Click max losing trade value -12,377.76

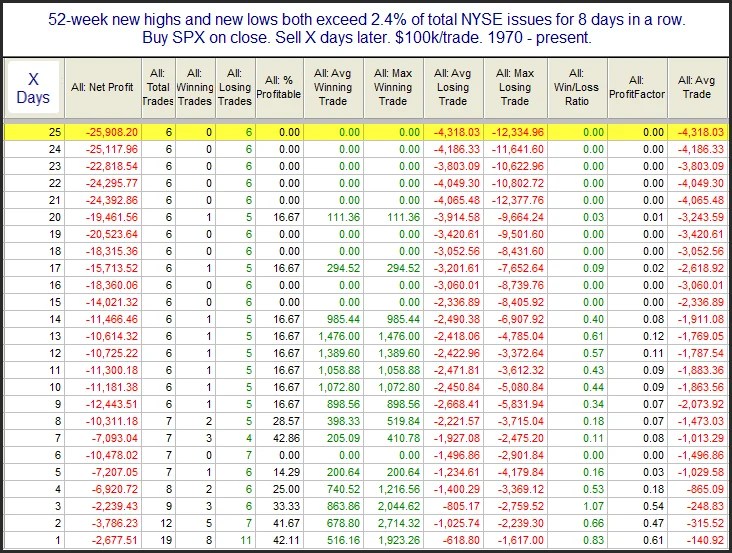518,200
